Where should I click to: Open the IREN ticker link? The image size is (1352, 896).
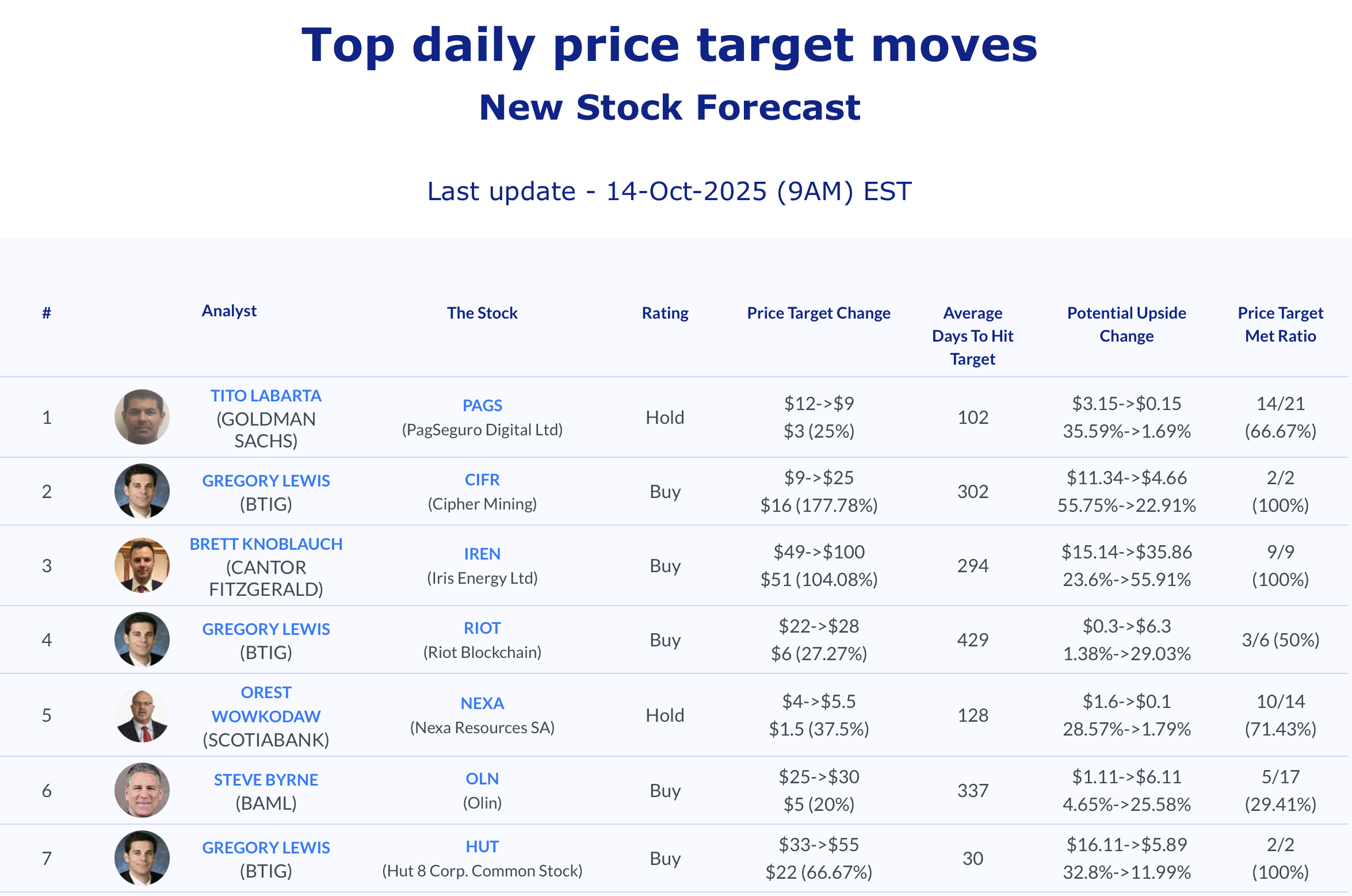coord(482,554)
